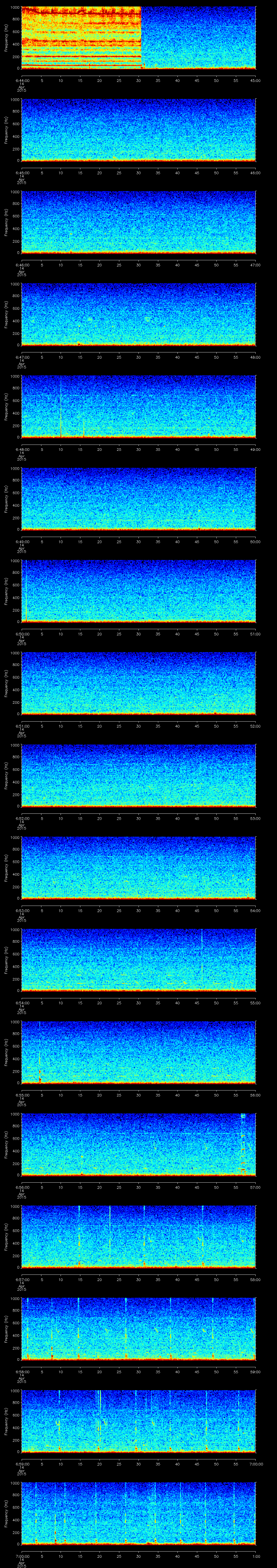Image resolution: width=277 pixels, height=1568 pixels.
Task: Click the 6:50:00 time axis label
Action: tap(22, 634)
